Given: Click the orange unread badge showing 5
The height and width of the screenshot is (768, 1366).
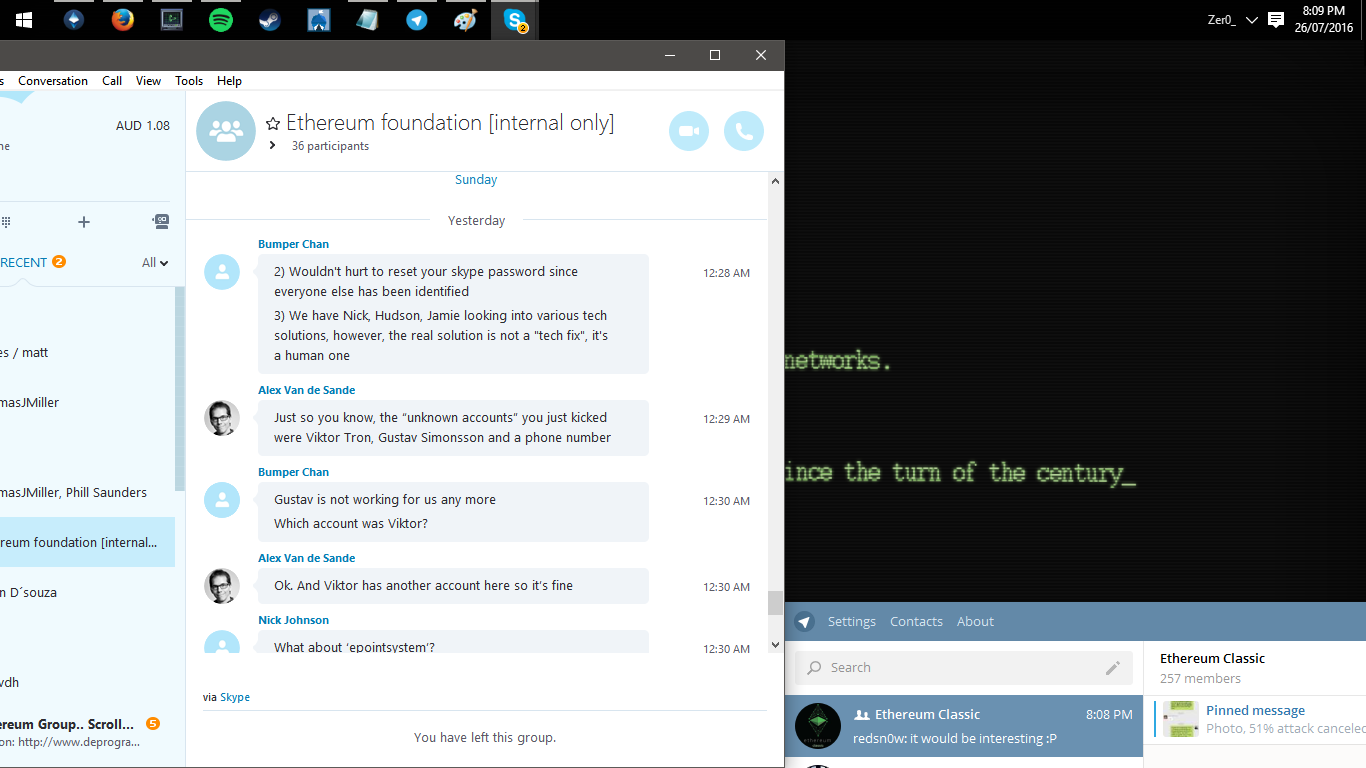Looking at the screenshot, I should tap(152, 723).
